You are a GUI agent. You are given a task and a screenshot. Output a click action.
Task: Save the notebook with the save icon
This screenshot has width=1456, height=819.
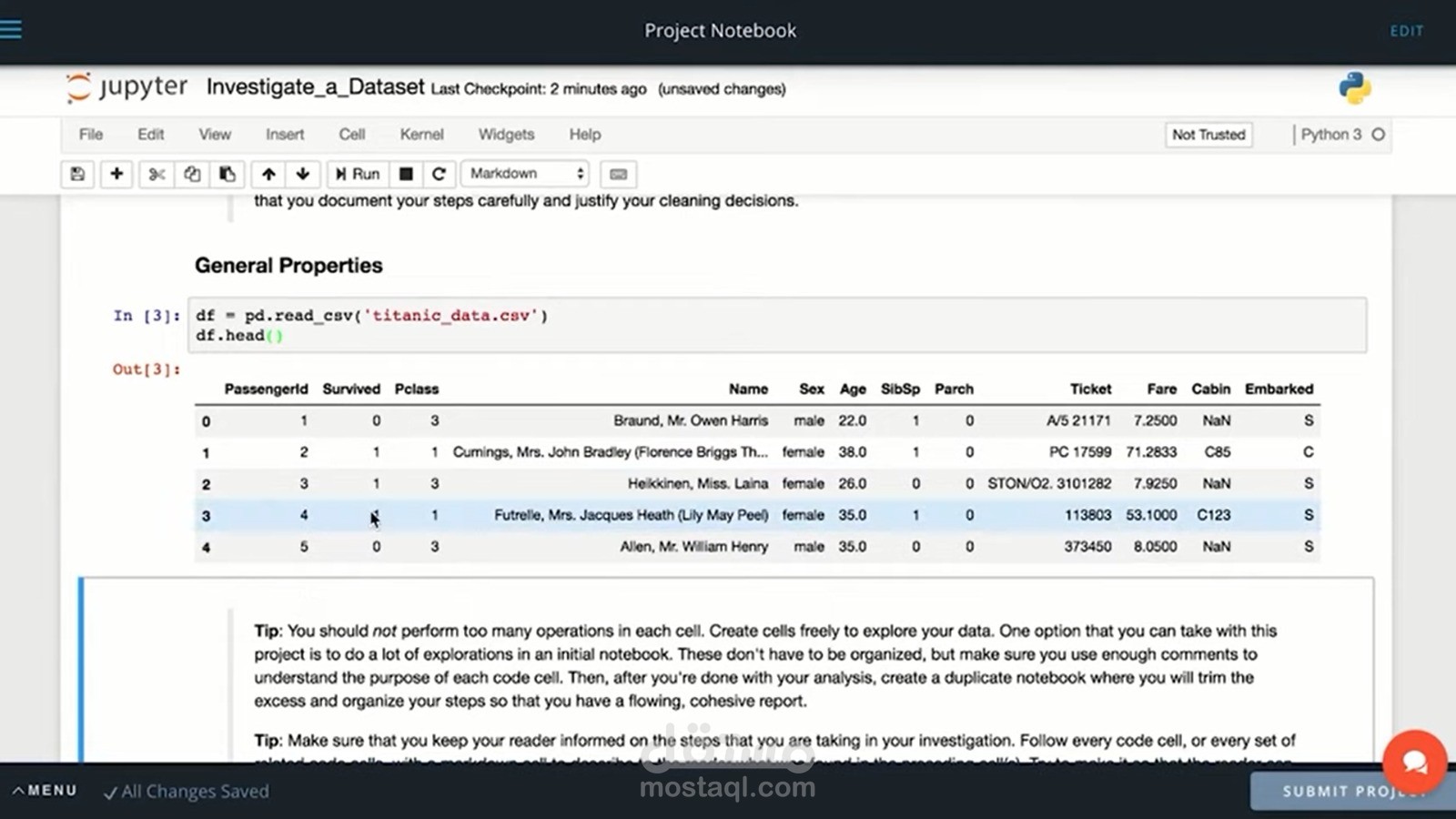click(x=77, y=174)
